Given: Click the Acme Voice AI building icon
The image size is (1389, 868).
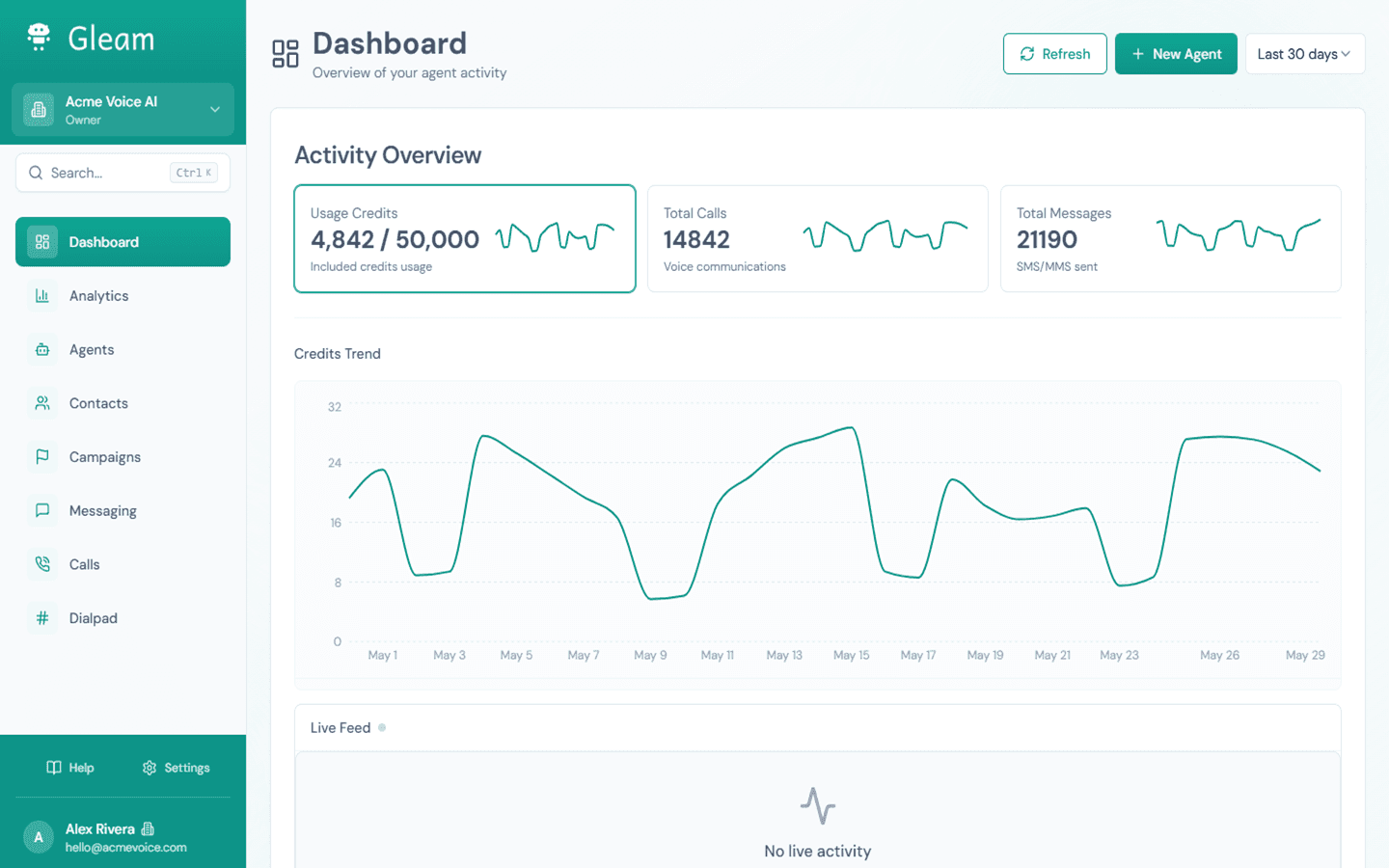Looking at the screenshot, I should (39, 110).
